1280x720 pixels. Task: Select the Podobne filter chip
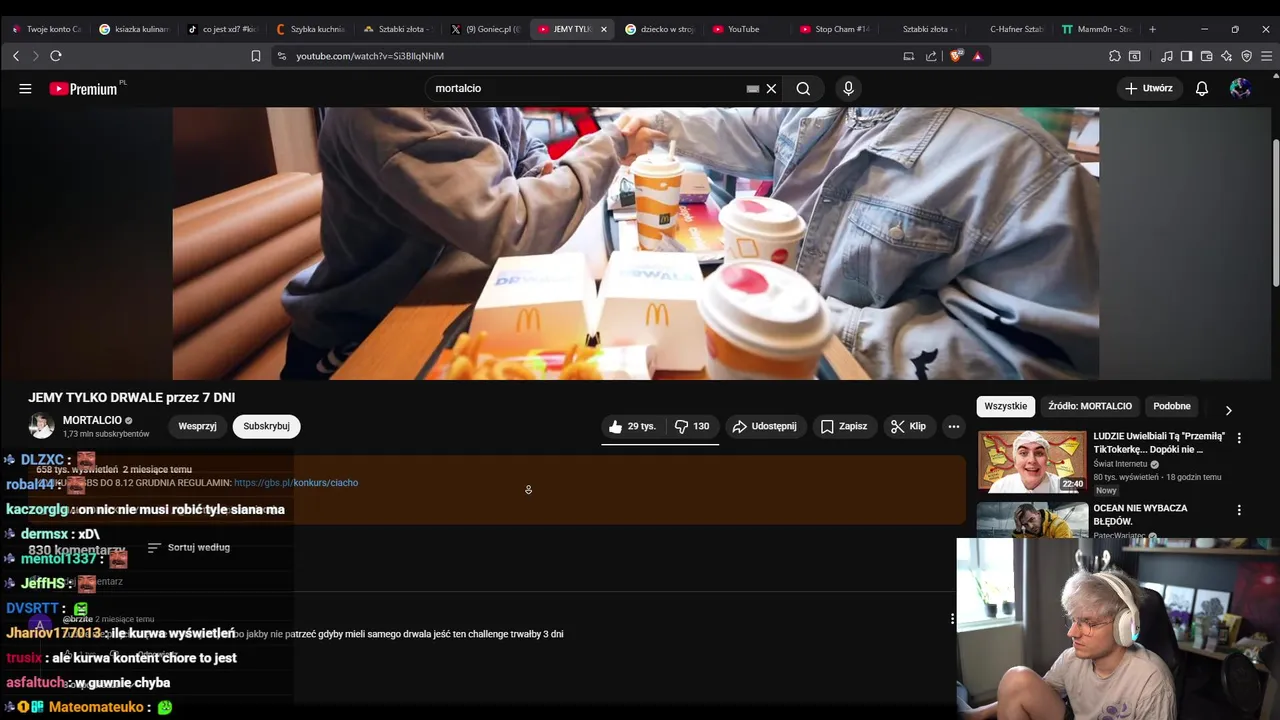pos(1172,406)
